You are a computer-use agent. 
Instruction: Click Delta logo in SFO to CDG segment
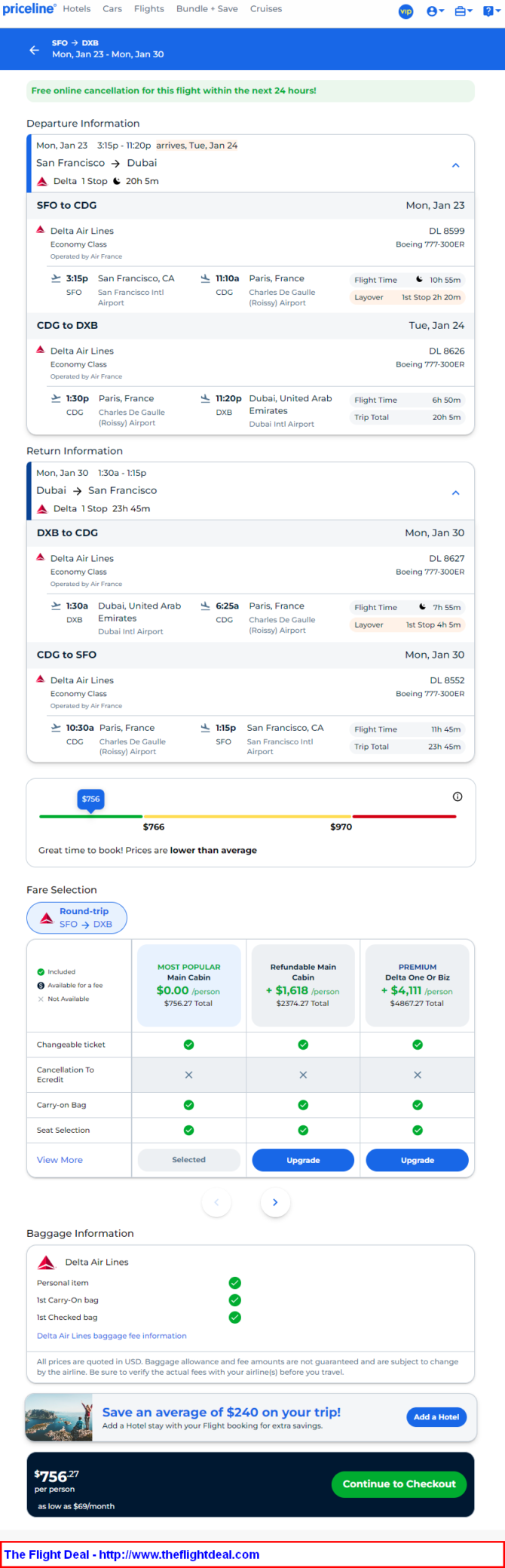click(41, 229)
